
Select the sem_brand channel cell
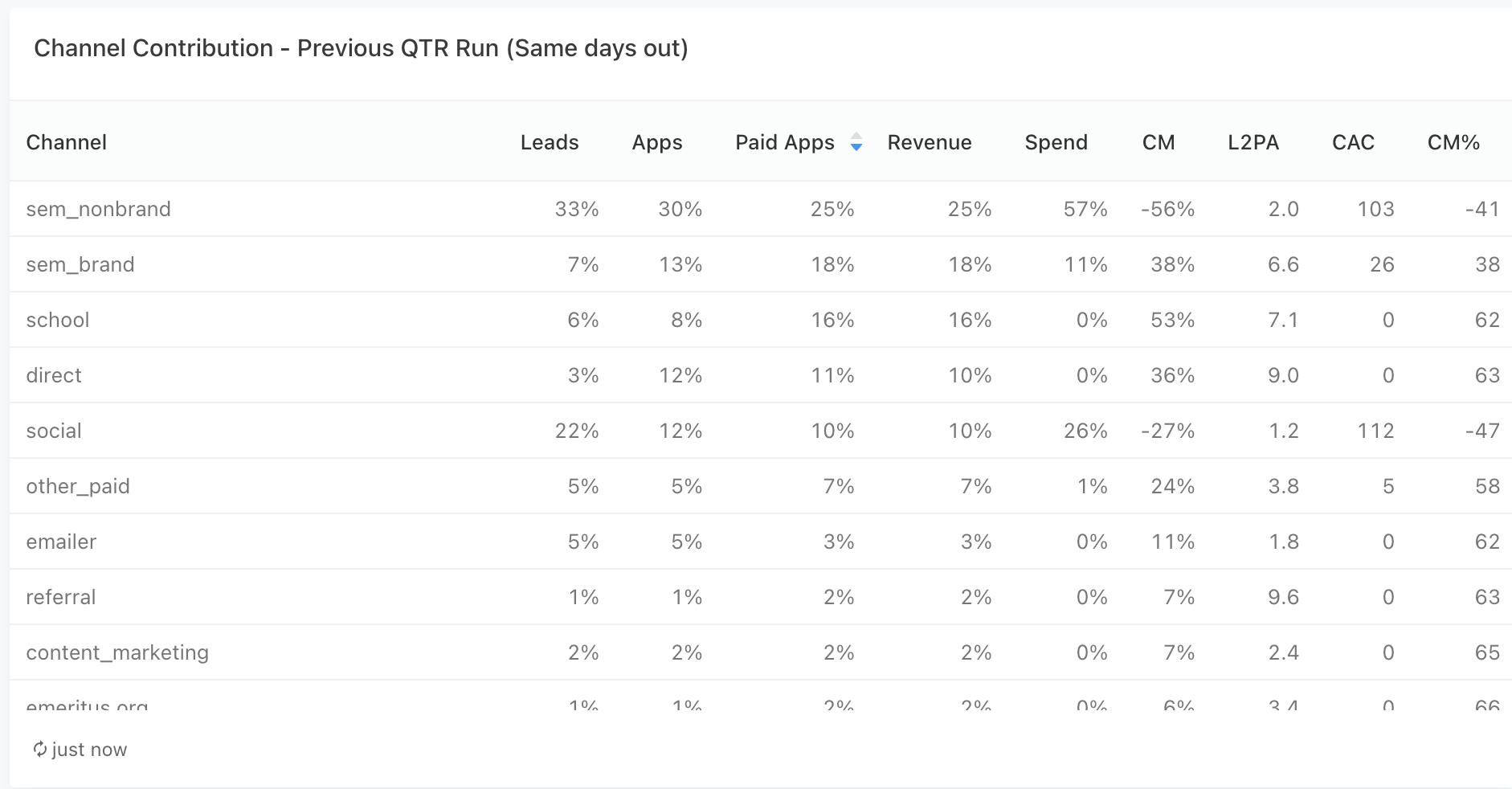click(x=80, y=264)
